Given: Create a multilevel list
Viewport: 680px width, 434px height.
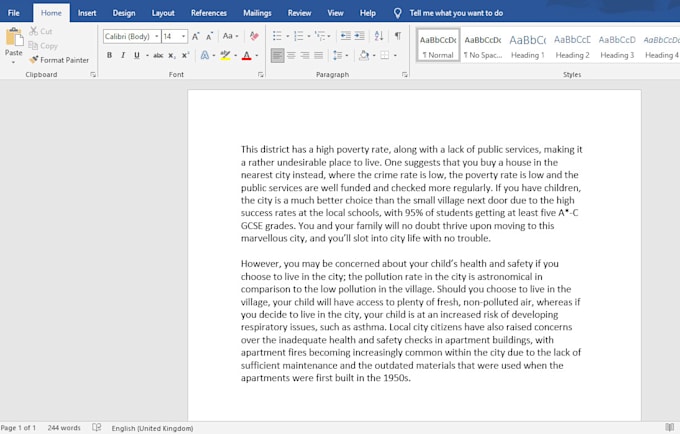Looking at the screenshot, I should pos(320,36).
